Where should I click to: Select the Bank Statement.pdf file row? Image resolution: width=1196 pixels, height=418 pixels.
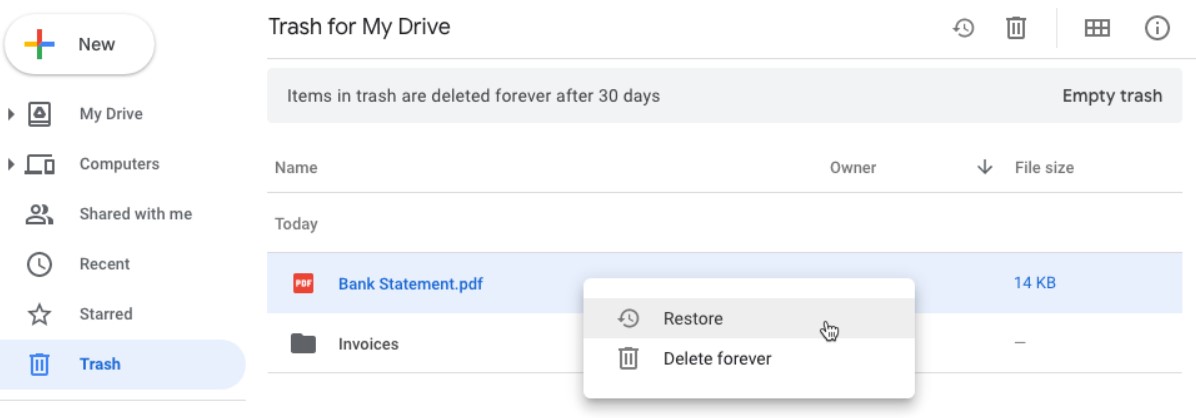pos(725,283)
